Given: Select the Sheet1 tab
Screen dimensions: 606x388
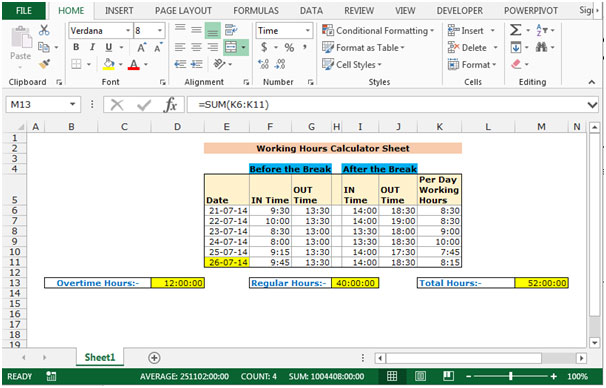Looking at the screenshot, I should (x=100, y=357).
